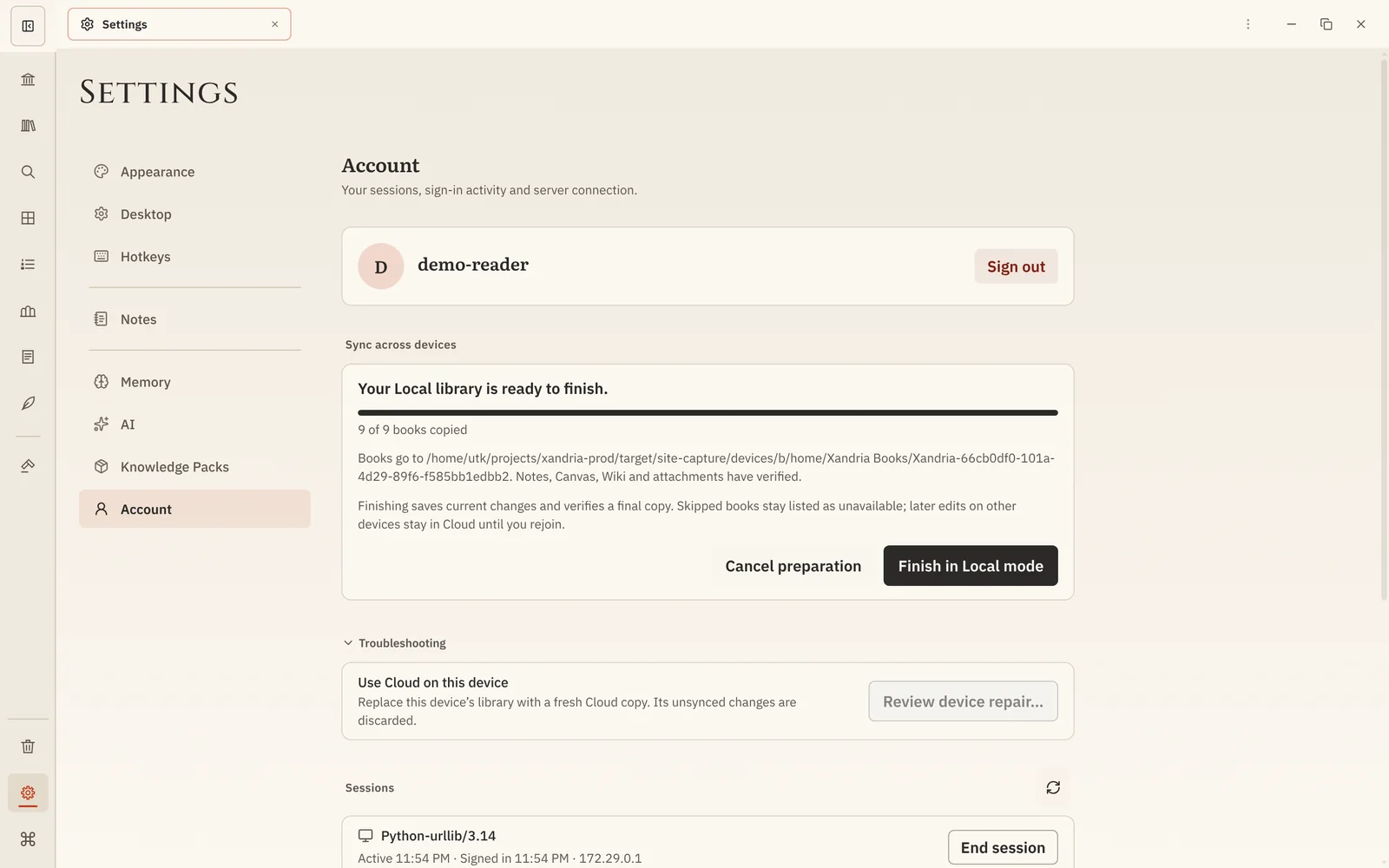The image size is (1389, 868).
Task: Toggle the sidebar panel icon
Action: [x=28, y=26]
